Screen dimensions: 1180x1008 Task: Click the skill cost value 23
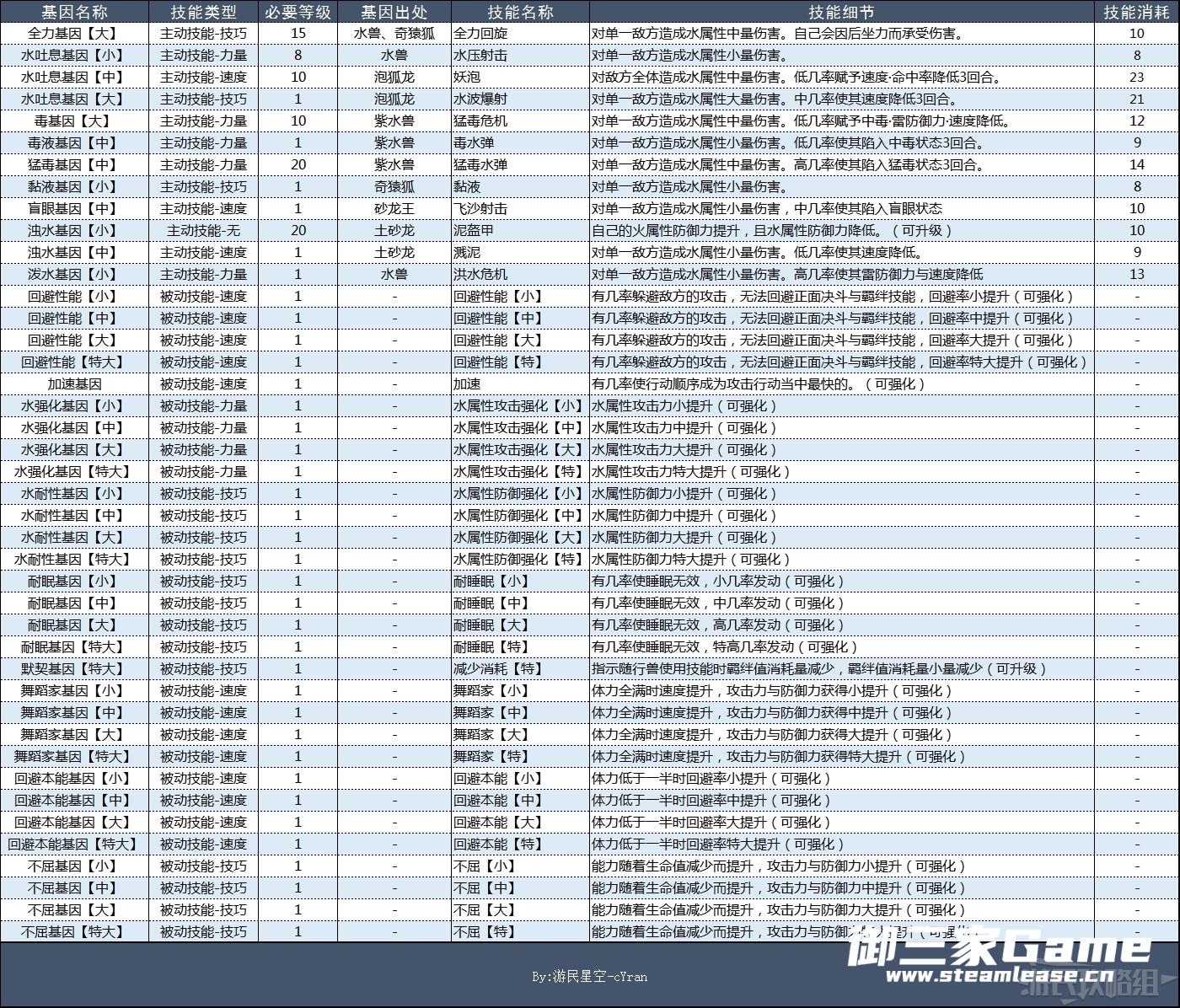pyautogui.click(x=1136, y=78)
